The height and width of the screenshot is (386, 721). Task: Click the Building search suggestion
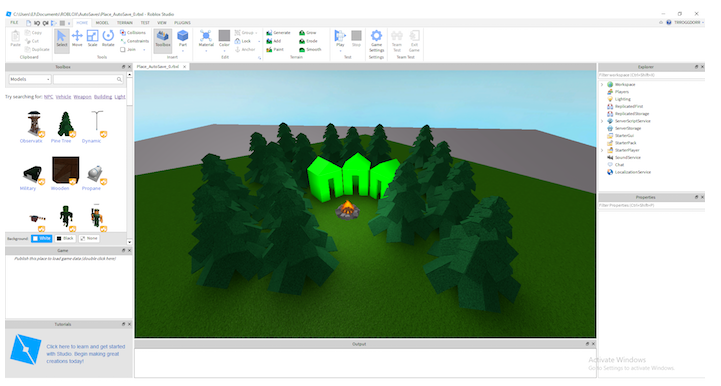coord(103,97)
